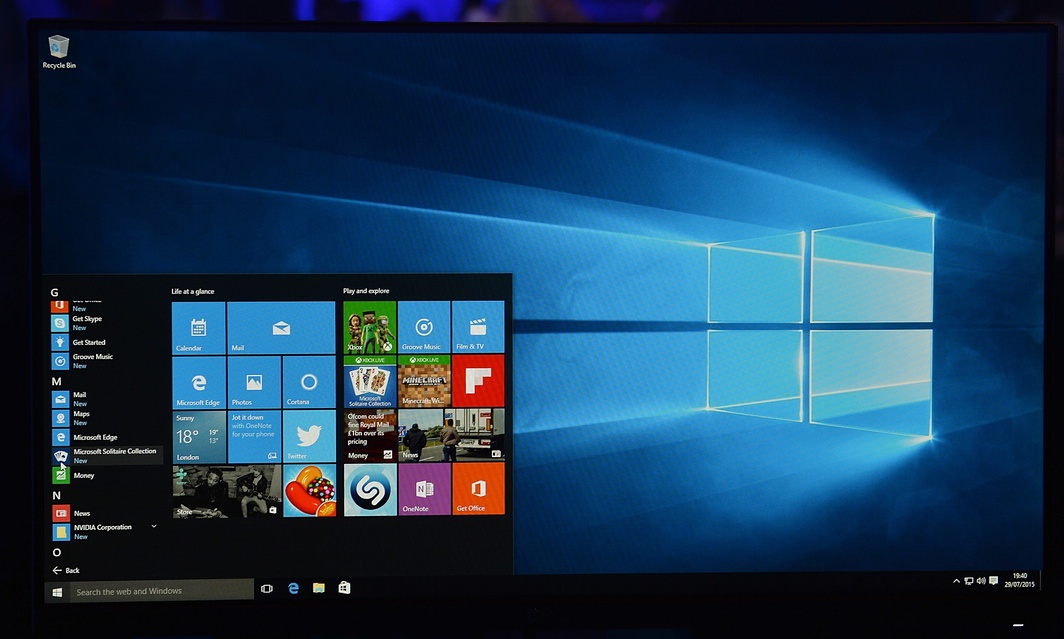1064x639 pixels.
Task: Launch the Shazam tile
Action: coord(369,489)
